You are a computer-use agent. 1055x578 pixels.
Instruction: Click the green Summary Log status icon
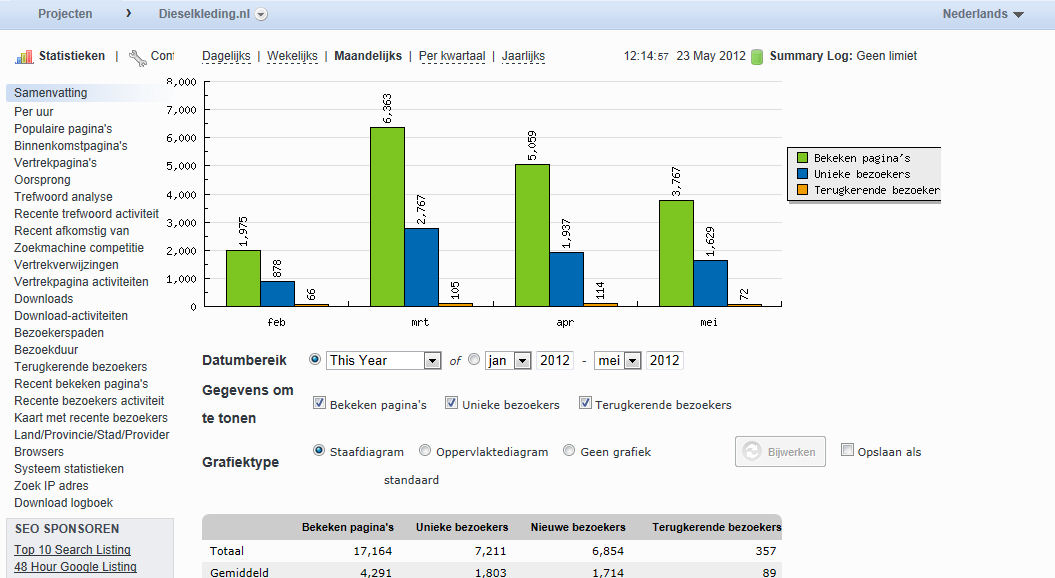(x=757, y=57)
